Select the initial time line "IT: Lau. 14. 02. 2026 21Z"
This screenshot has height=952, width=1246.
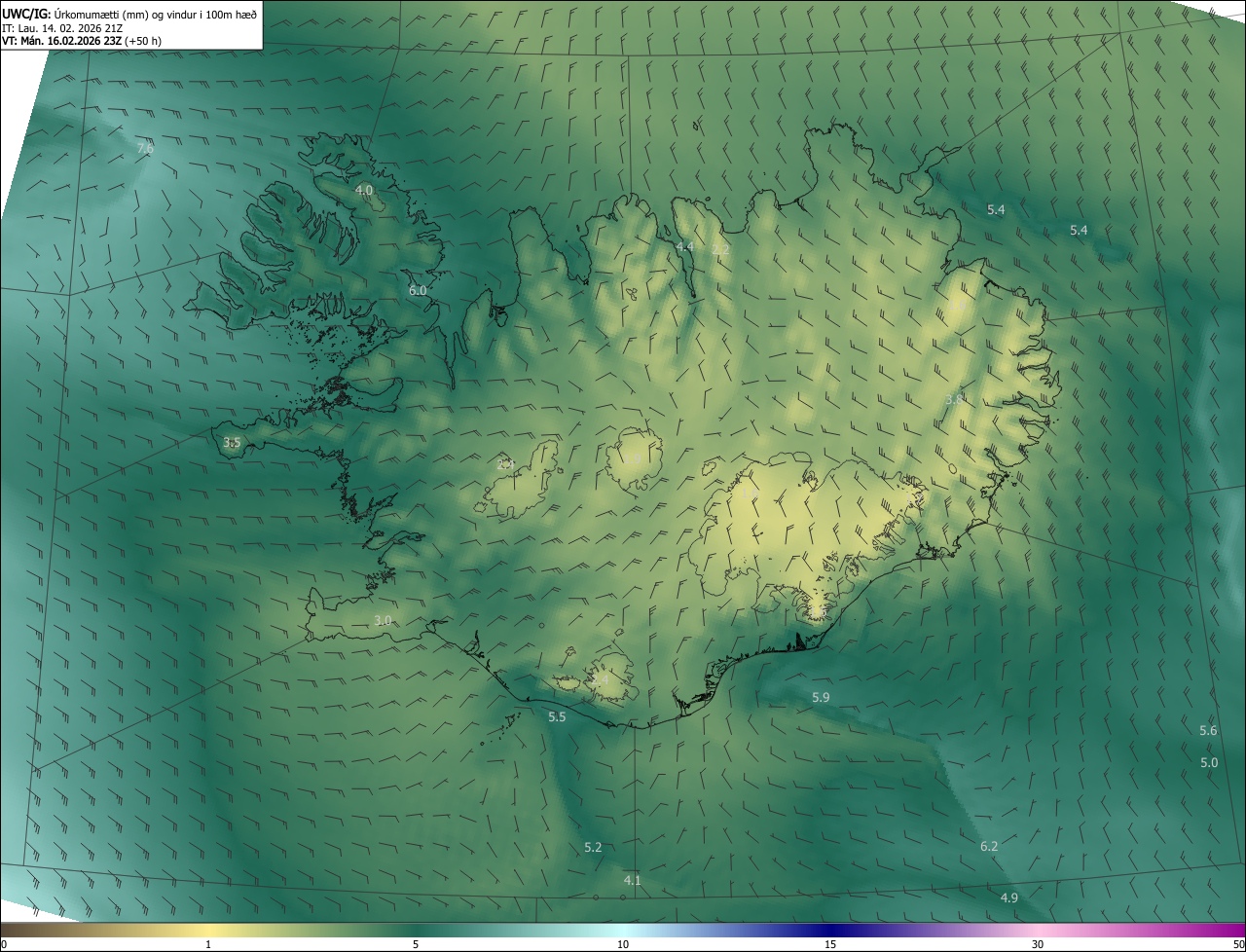point(61,27)
